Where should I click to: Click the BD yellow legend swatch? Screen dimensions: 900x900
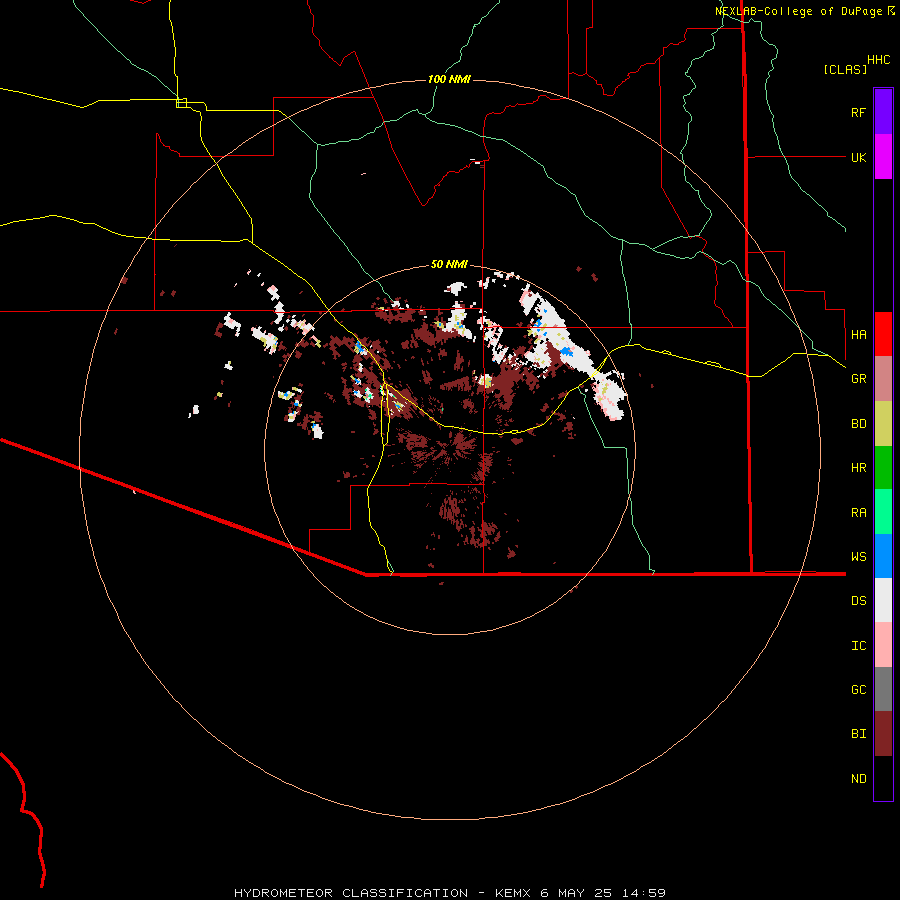[x=883, y=424]
